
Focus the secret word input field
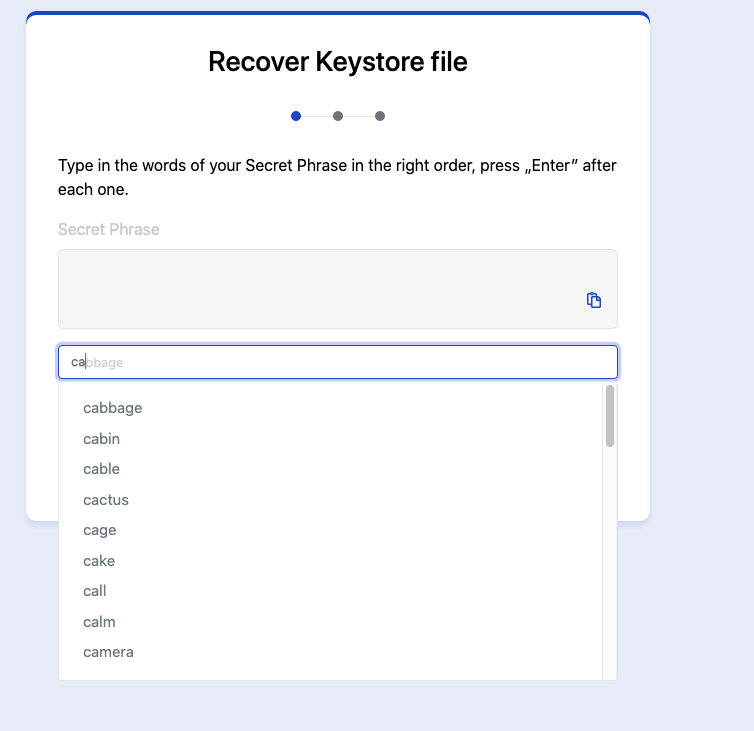(x=338, y=362)
